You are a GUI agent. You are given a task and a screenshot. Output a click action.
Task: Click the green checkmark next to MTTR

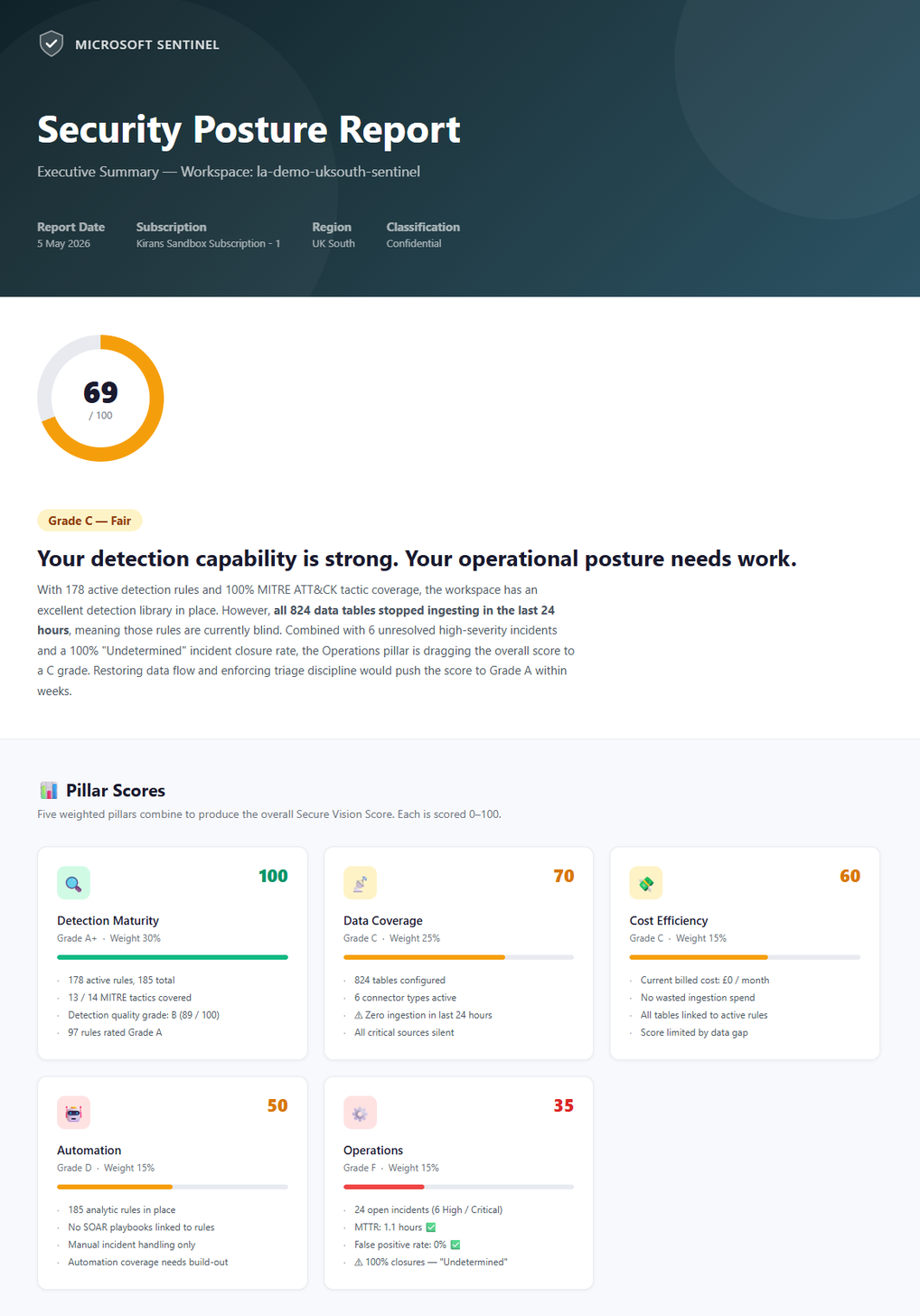point(431,1227)
